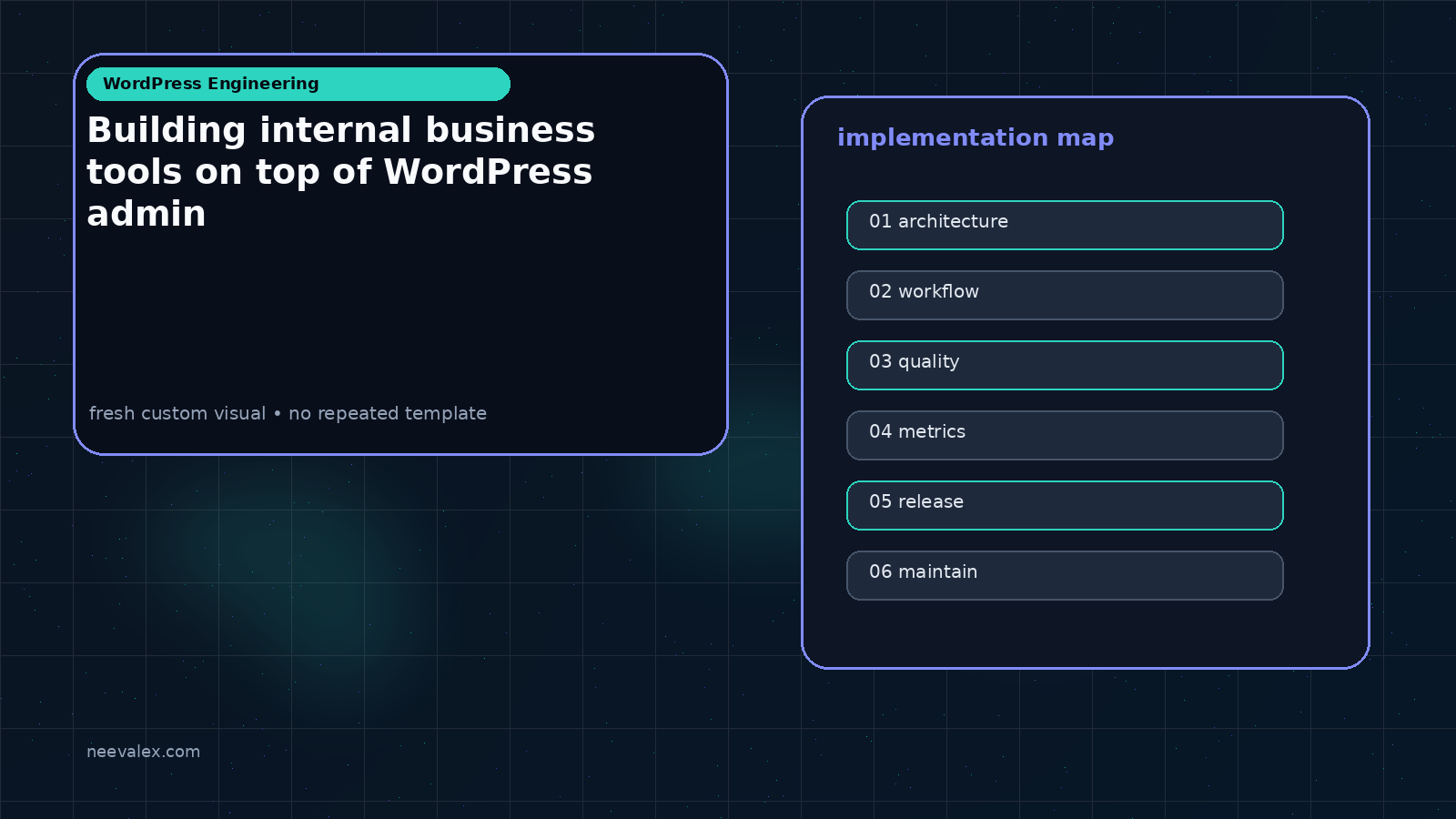Click the WordPress Engineering badge
Screen dimensions: 1456x819
point(298,84)
